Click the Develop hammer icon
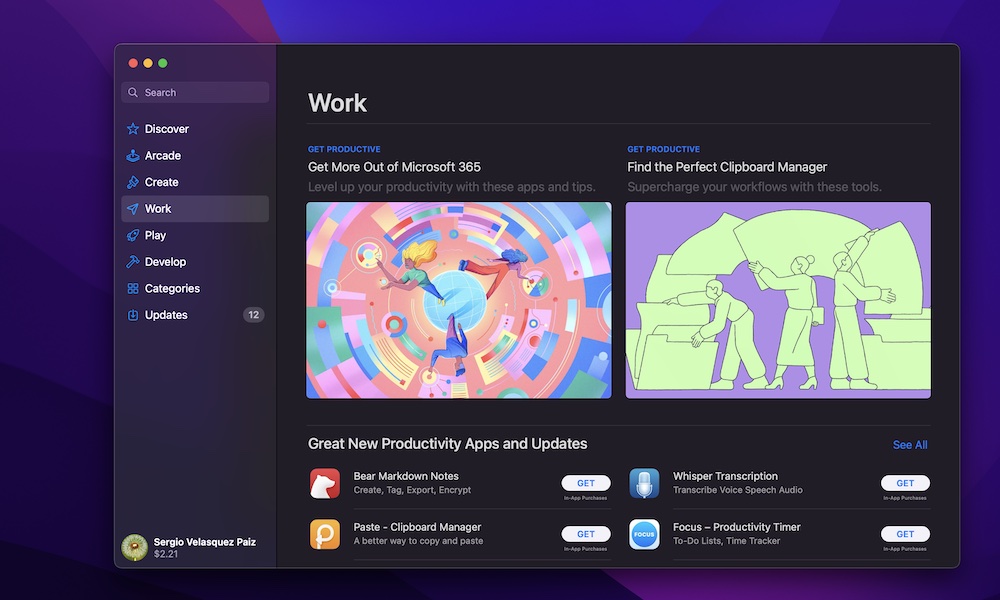Image resolution: width=1000 pixels, height=600 pixels. pyautogui.click(x=133, y=262)
